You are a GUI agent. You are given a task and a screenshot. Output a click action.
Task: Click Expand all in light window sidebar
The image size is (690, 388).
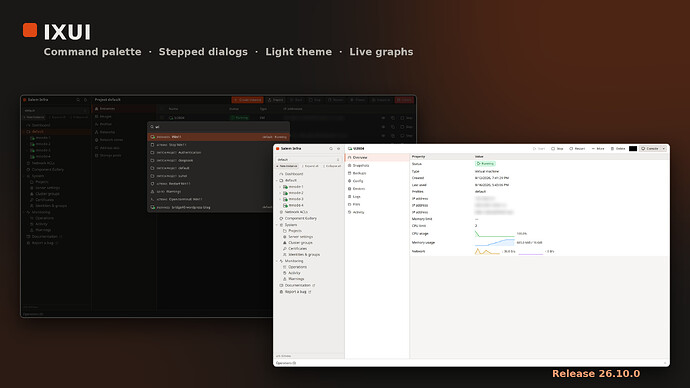pyautogui.click(x=311, y=166)
